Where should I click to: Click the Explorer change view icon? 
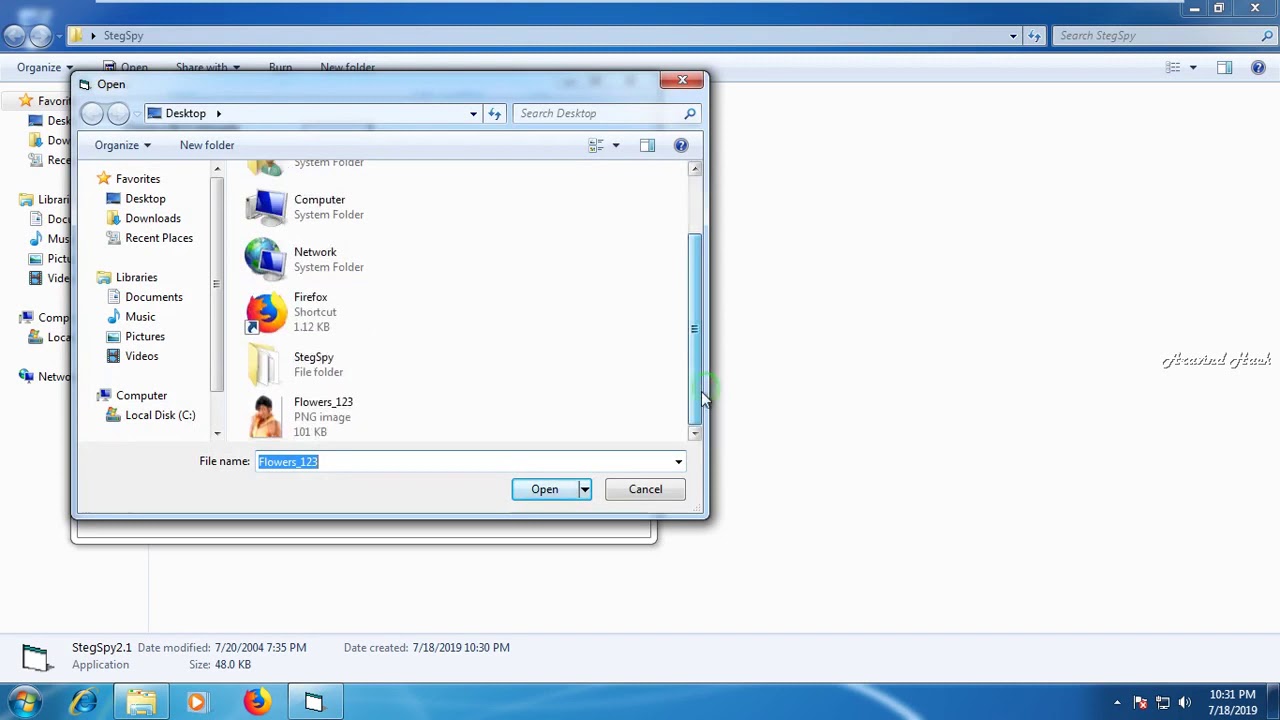tap(1173, 67)
